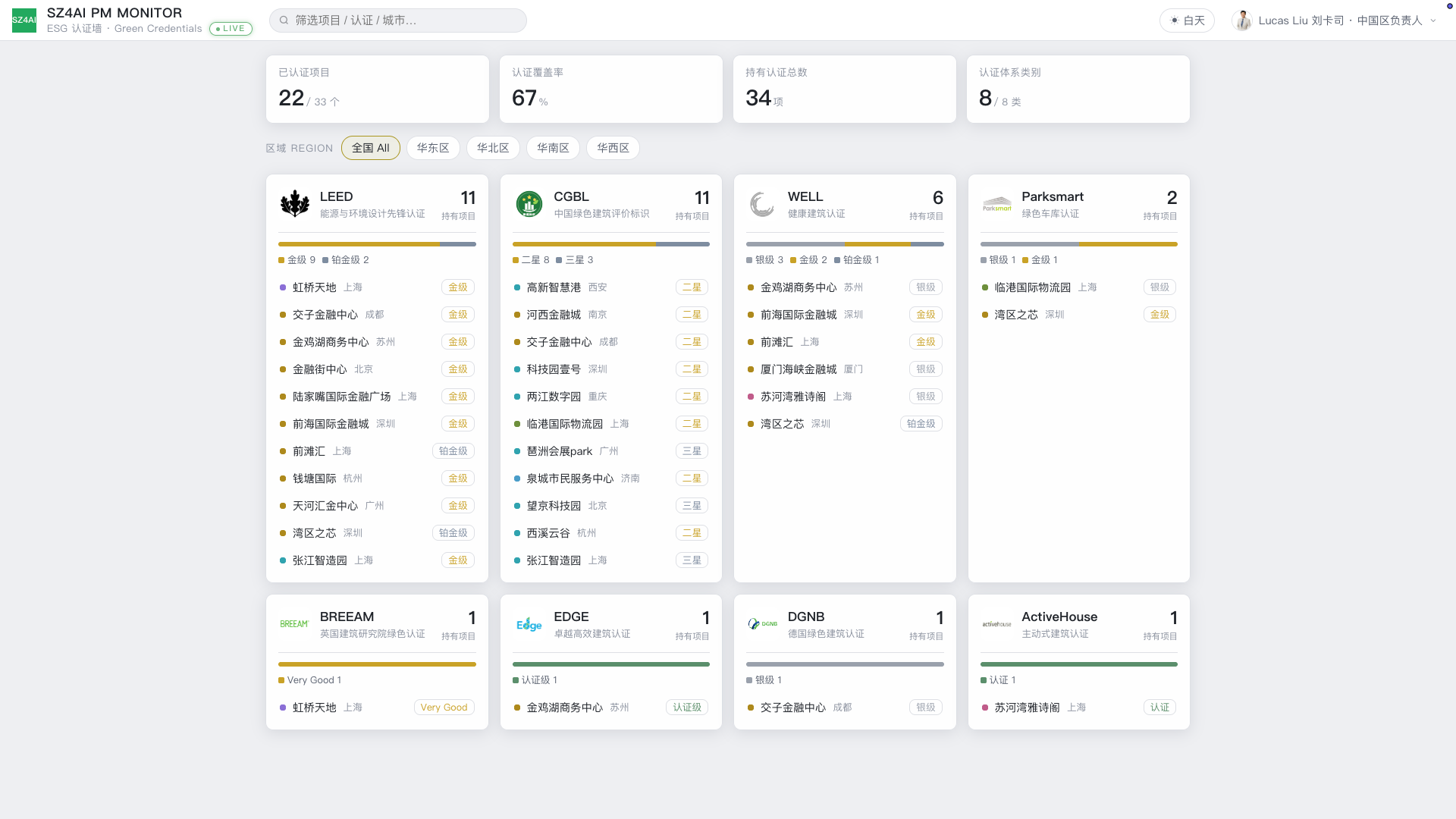Click LEED legend 铂金级 2
The height and width of the screenshot is (819, 1456).
point(346,260)
